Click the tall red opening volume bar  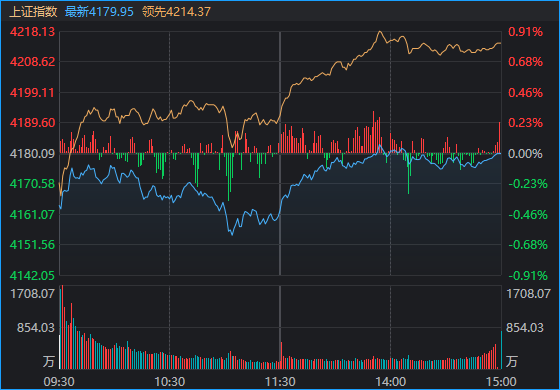point(62,327)
